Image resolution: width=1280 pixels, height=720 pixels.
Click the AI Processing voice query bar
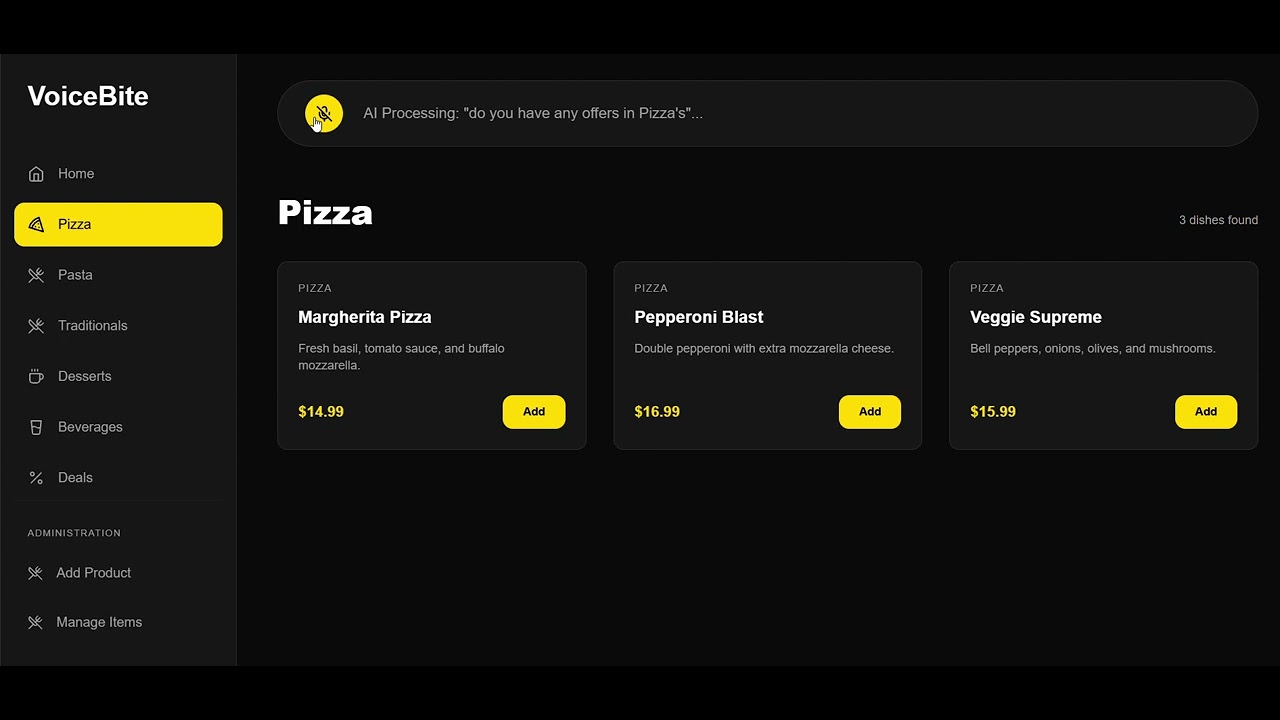click(x=780, y=113)
